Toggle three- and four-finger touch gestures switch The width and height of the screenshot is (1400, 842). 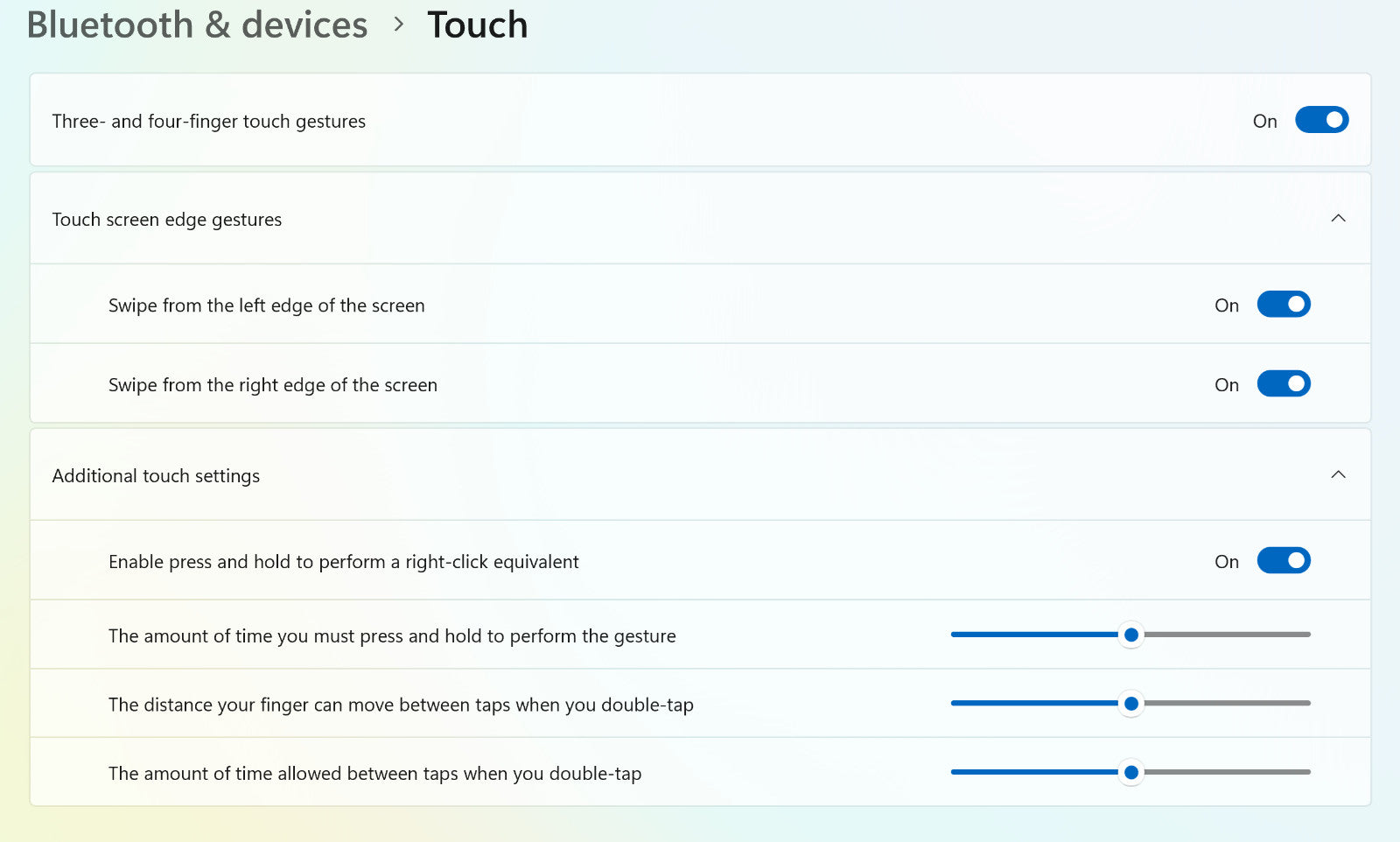1321,120
